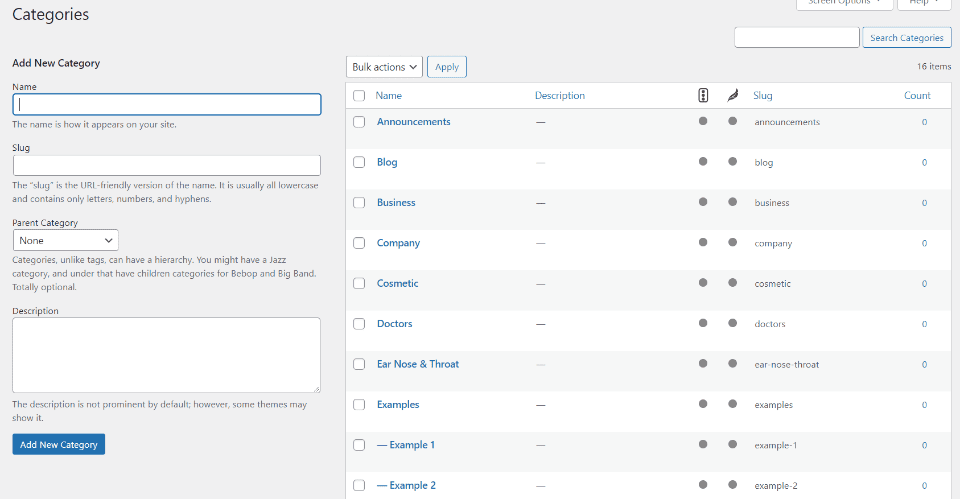Check the Business category checkbox

click(359, 203)
